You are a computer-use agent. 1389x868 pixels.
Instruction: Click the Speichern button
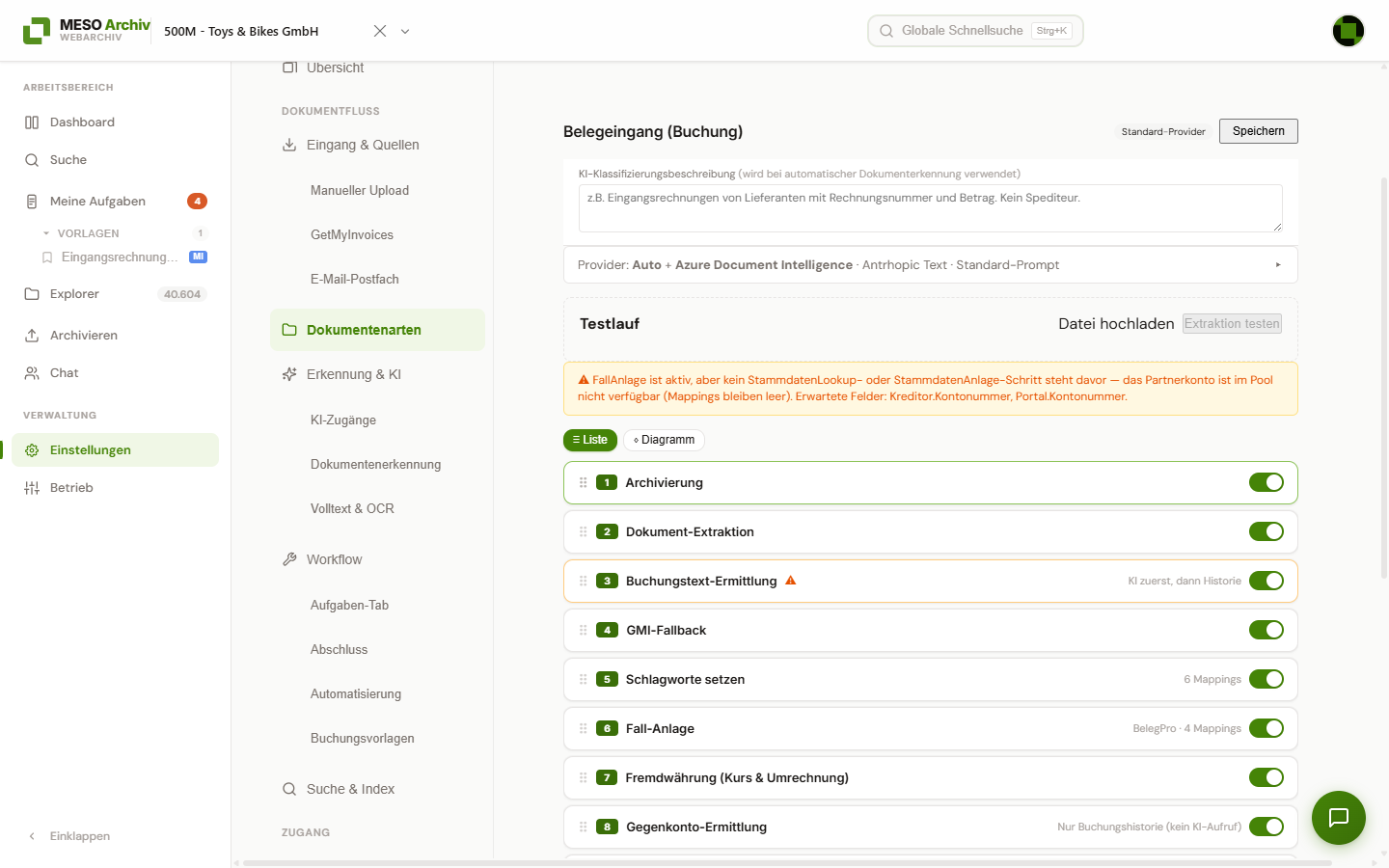pos(1259,131)
